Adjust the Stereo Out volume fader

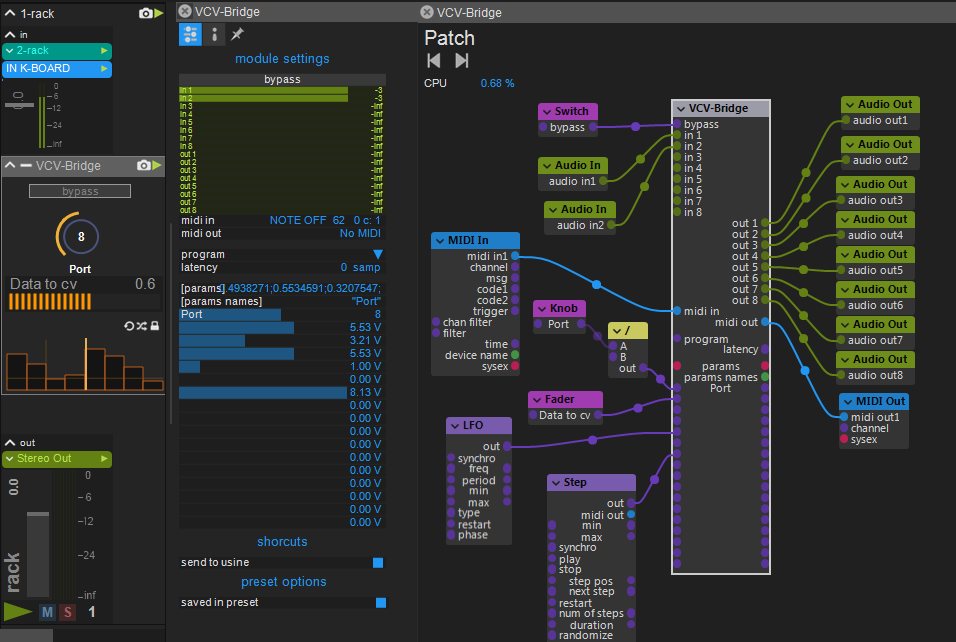coord(38,515)
